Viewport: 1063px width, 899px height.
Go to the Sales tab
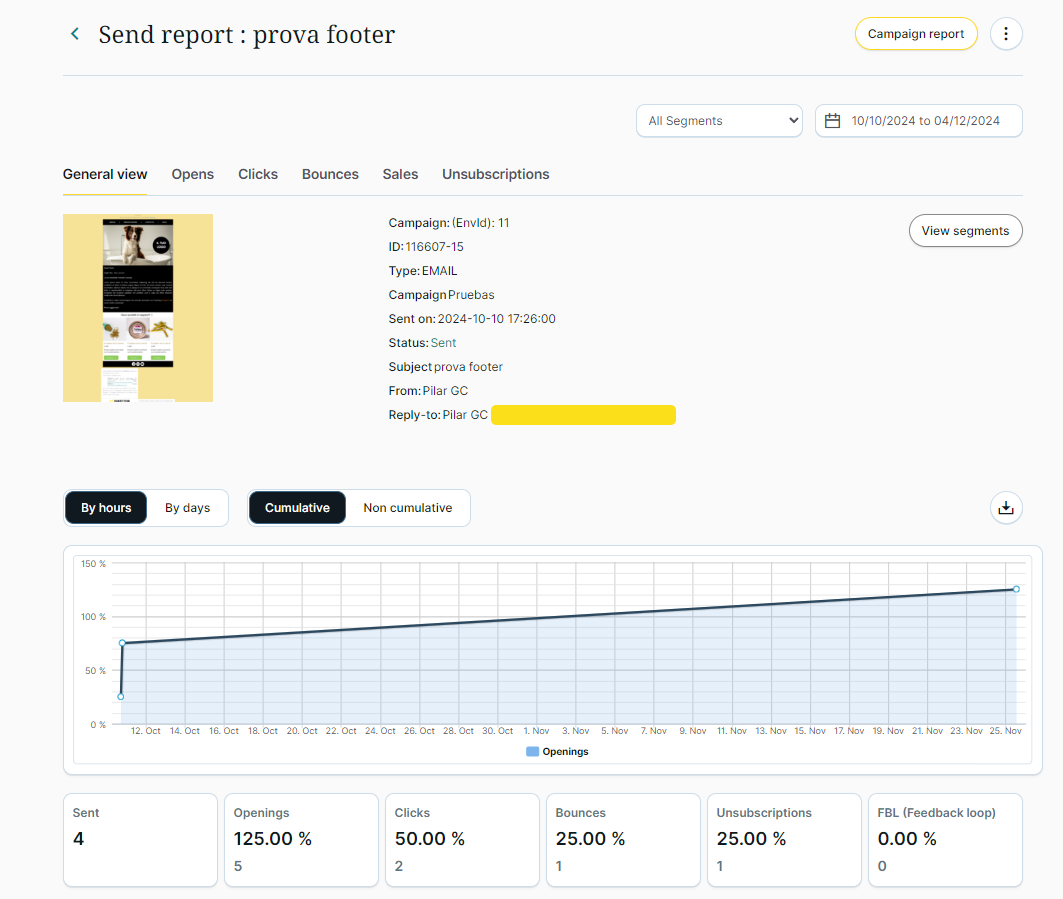pyautogui.click(x=400, y=174)
